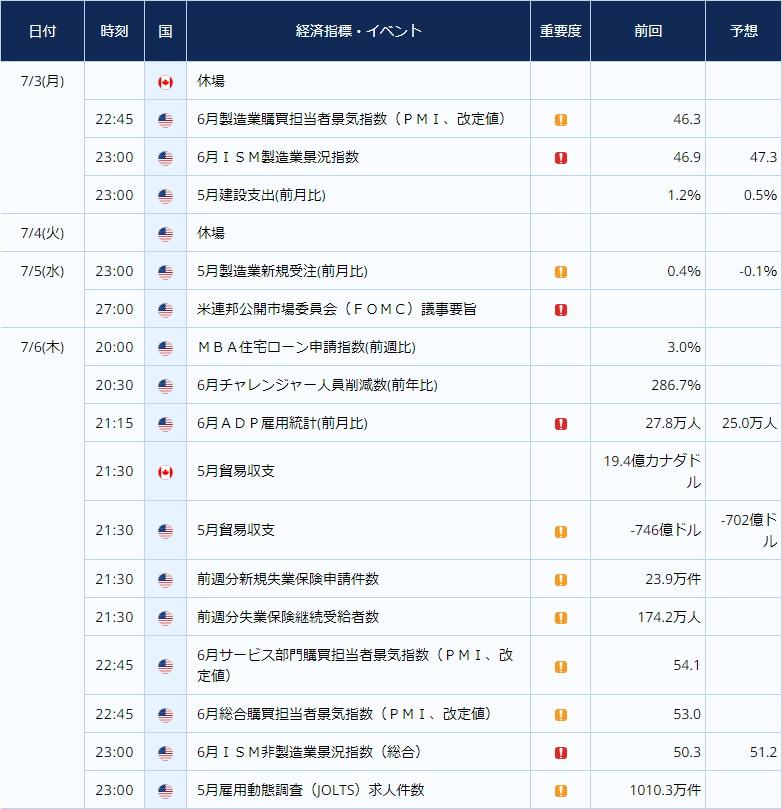782x809 pixels.
Task: Click the orange importance icon beside 製造業新規受注
Action: click(x=561, y=272)
